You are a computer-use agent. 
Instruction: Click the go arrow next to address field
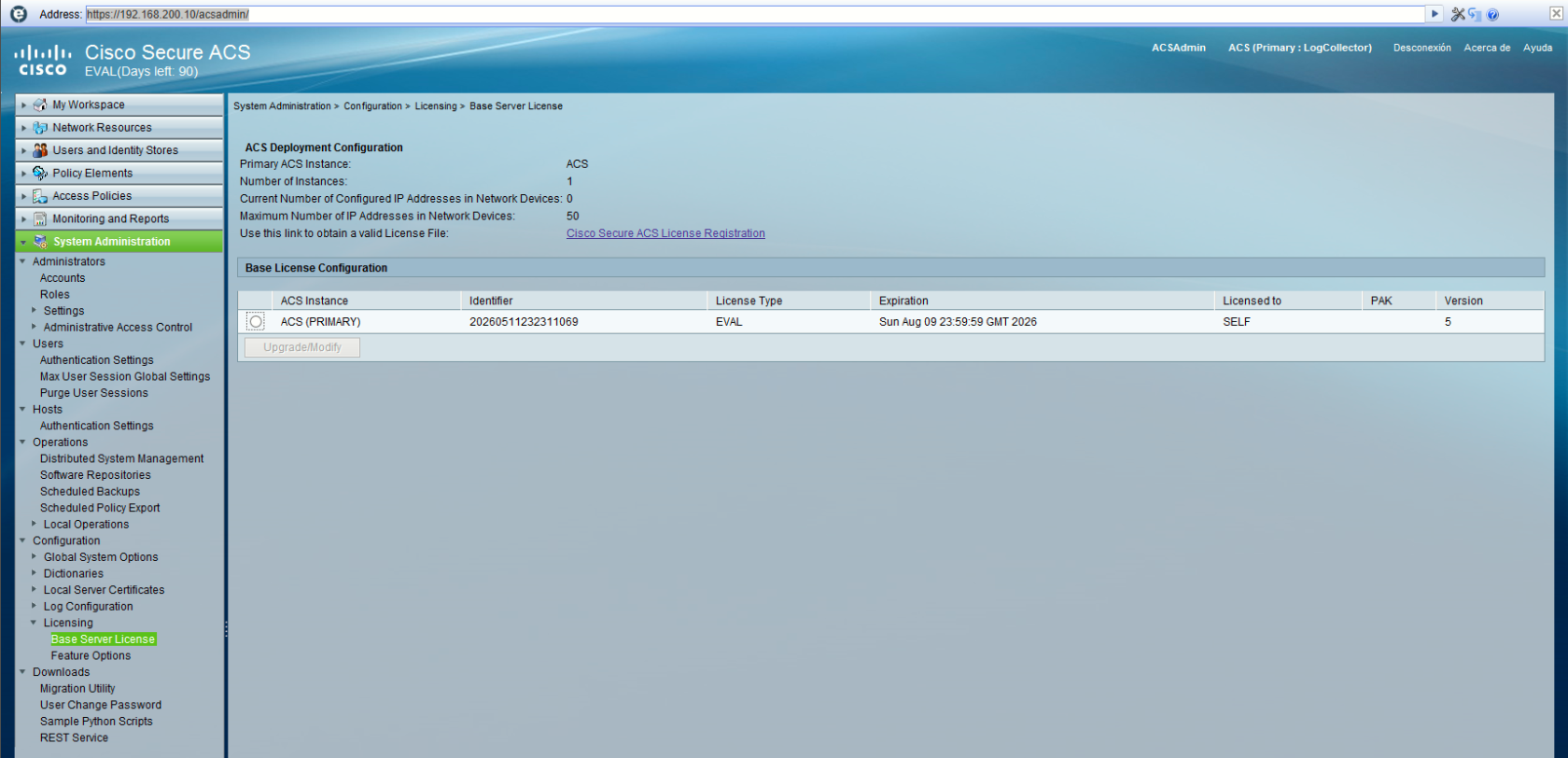[1435, 14]
